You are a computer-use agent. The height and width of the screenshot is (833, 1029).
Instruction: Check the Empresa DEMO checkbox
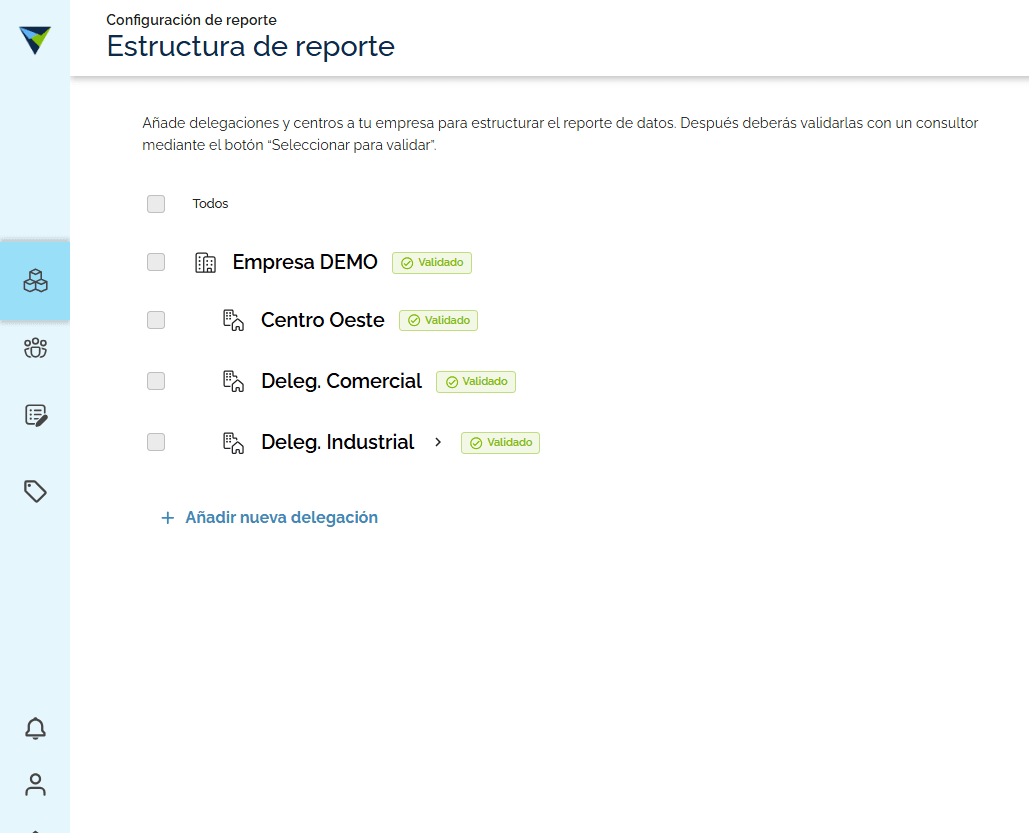156,262
